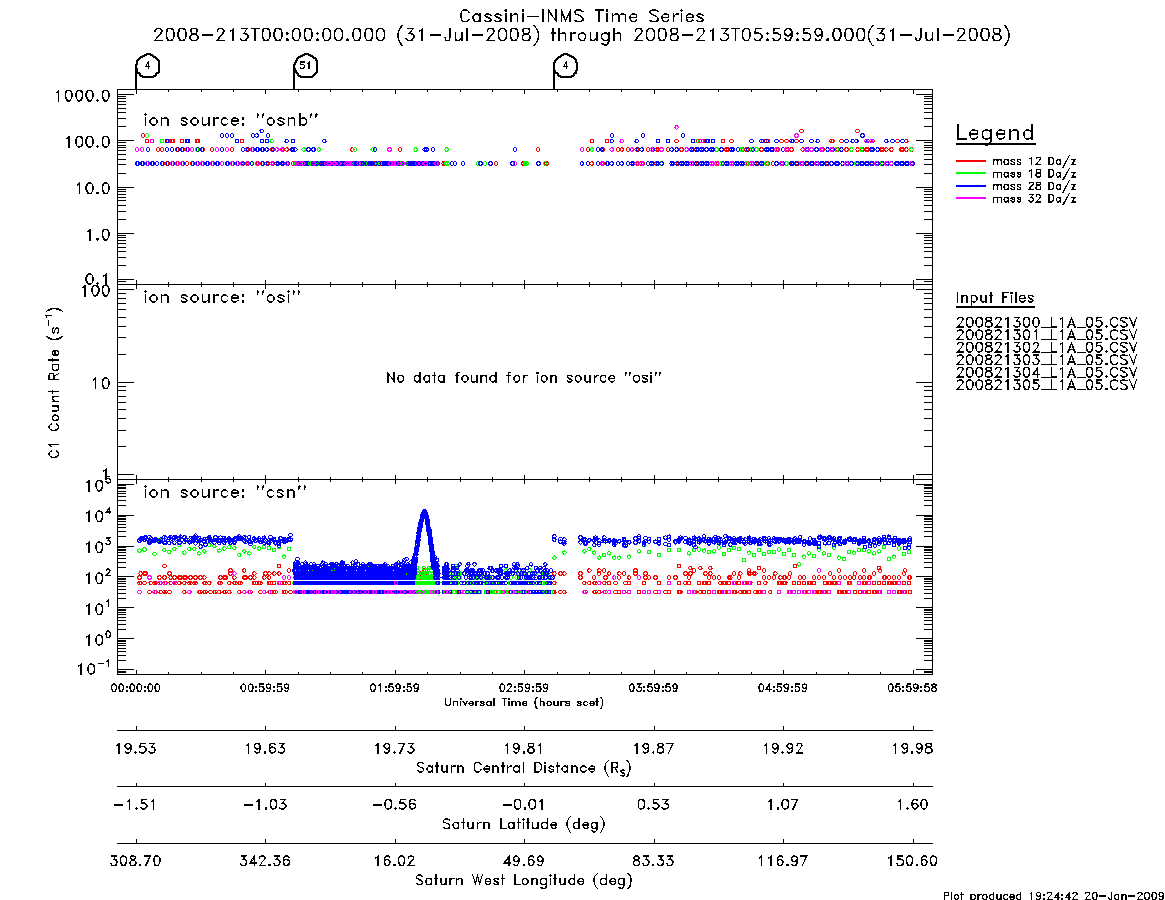Click the blue mass 28 Da/z legend line

tap(970, 187)
